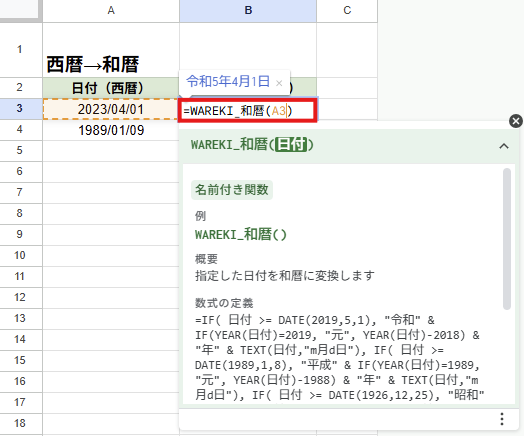The image size is (524, 436).
Task: Click the 数式の定義 heading
Action: [x=224, y=303]
